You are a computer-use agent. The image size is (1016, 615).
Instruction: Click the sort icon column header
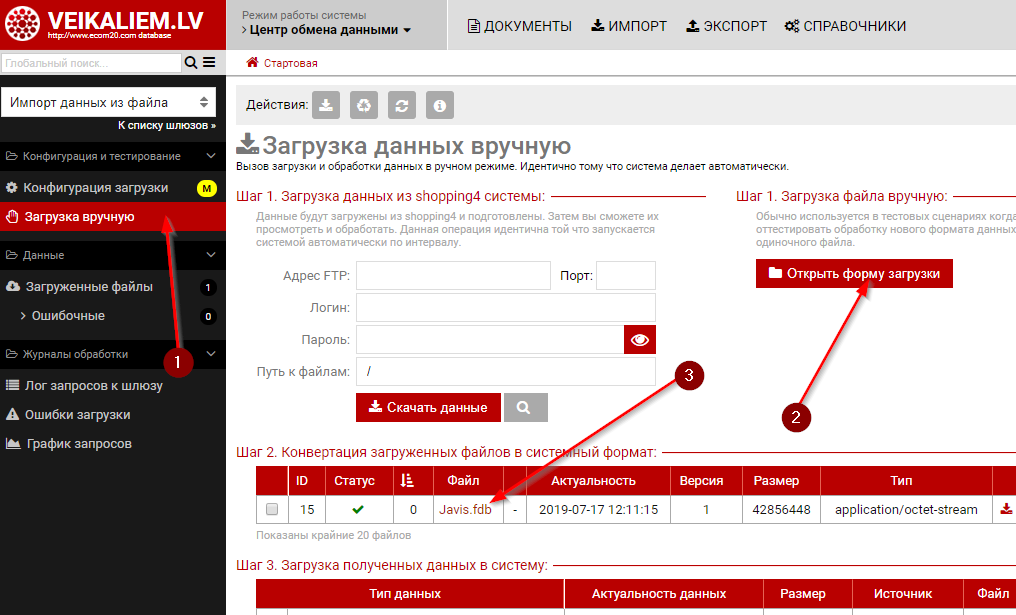pyautogui.click(x=406, y=481)
